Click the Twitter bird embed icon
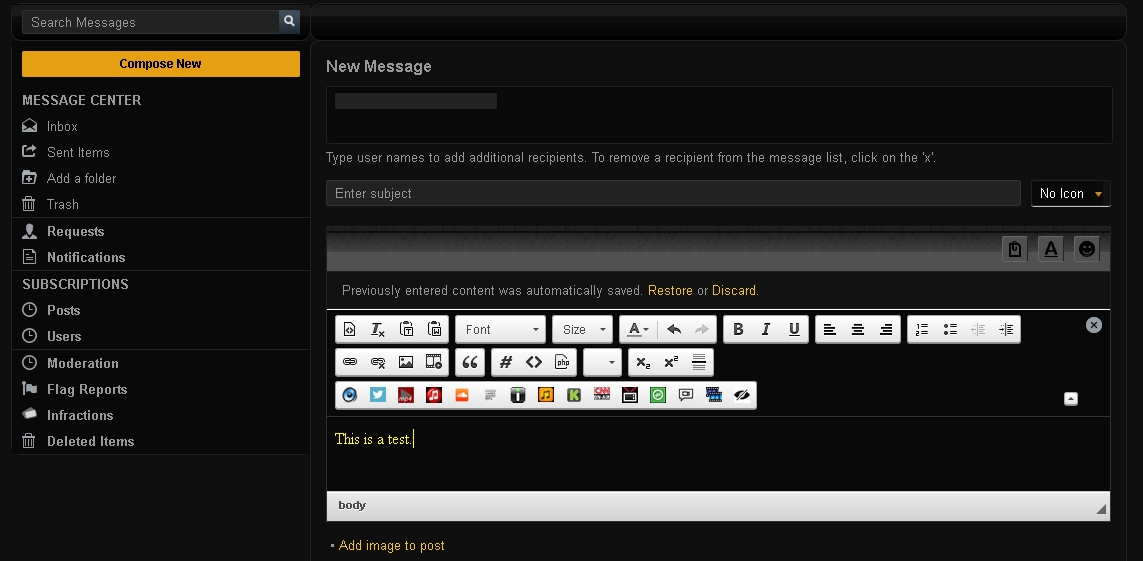The width and height of the screenshot is (1143, 561). 378,395
